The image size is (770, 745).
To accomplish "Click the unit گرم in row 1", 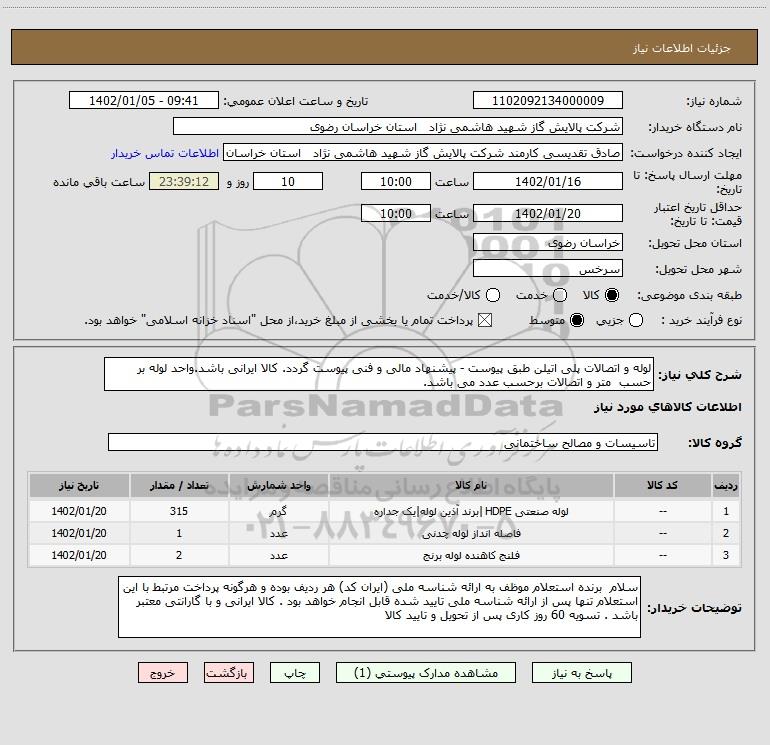I will [278, 511].
